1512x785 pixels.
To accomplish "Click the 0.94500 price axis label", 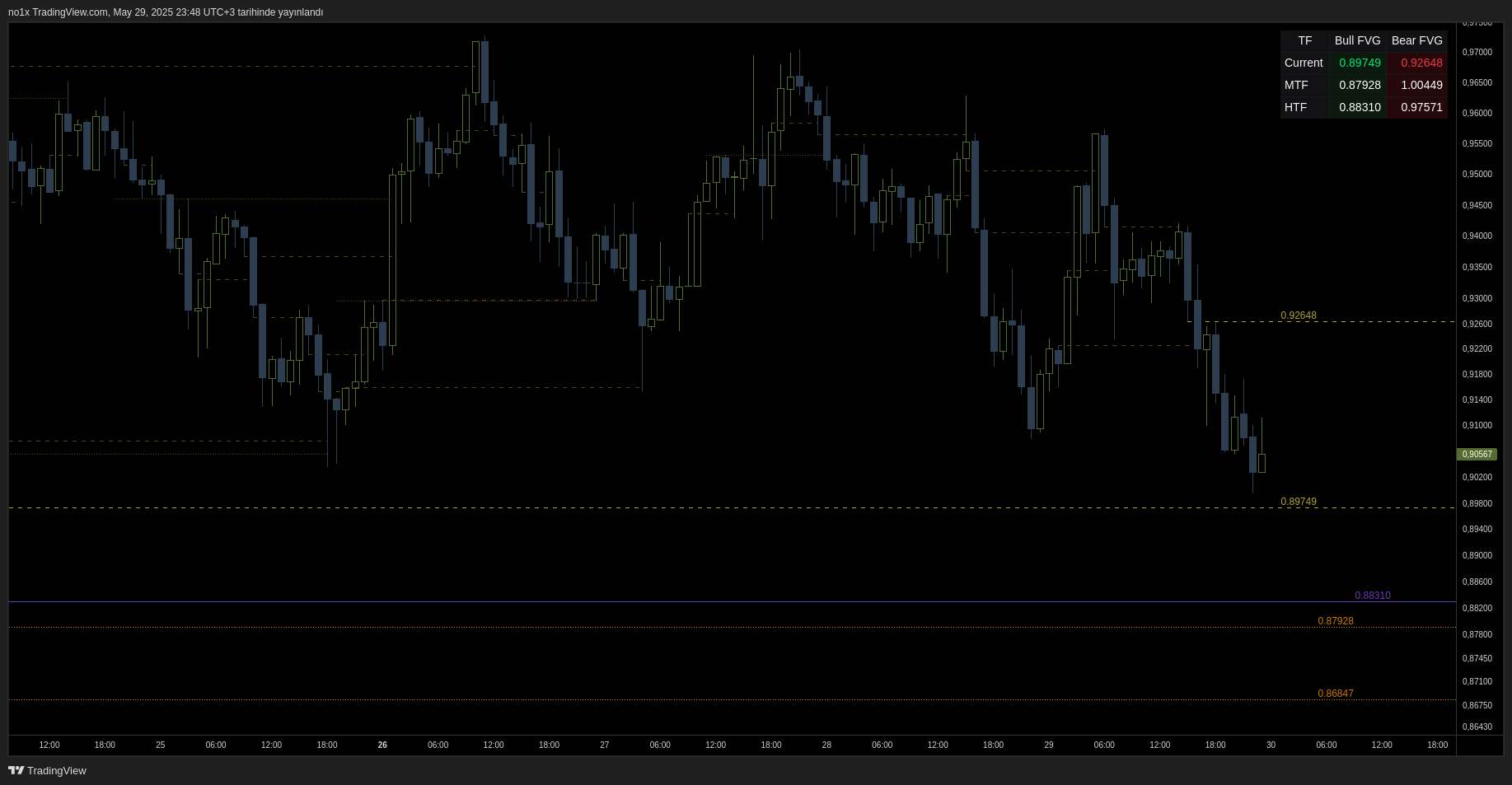I will pos(1477,205).
